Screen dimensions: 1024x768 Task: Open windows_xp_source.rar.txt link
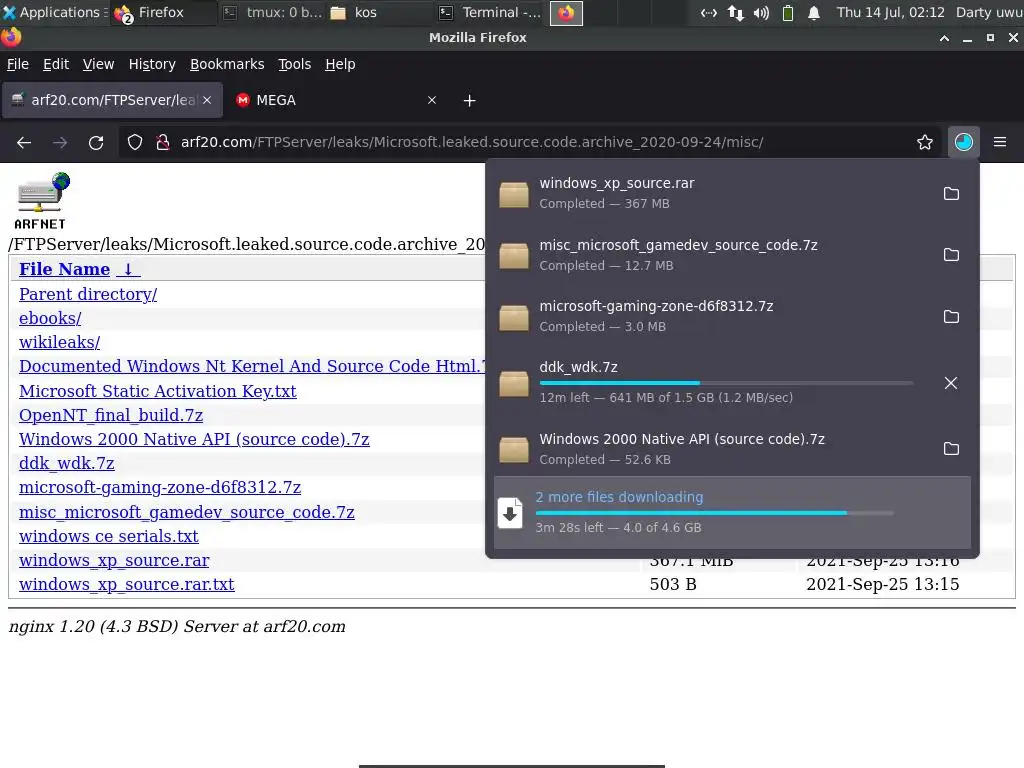click(127, 584)
